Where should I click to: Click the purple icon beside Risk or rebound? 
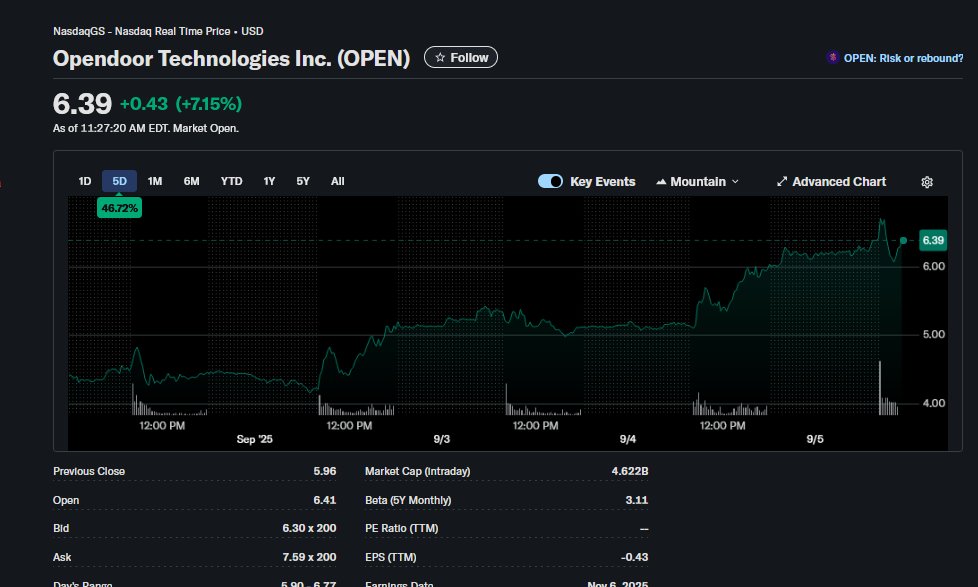point(833,57)
